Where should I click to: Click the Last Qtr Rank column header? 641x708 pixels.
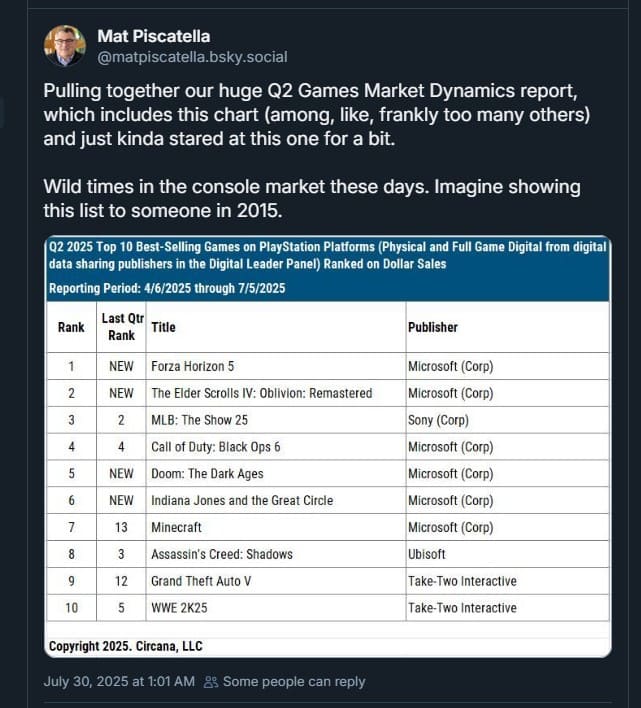coord(121,327)
